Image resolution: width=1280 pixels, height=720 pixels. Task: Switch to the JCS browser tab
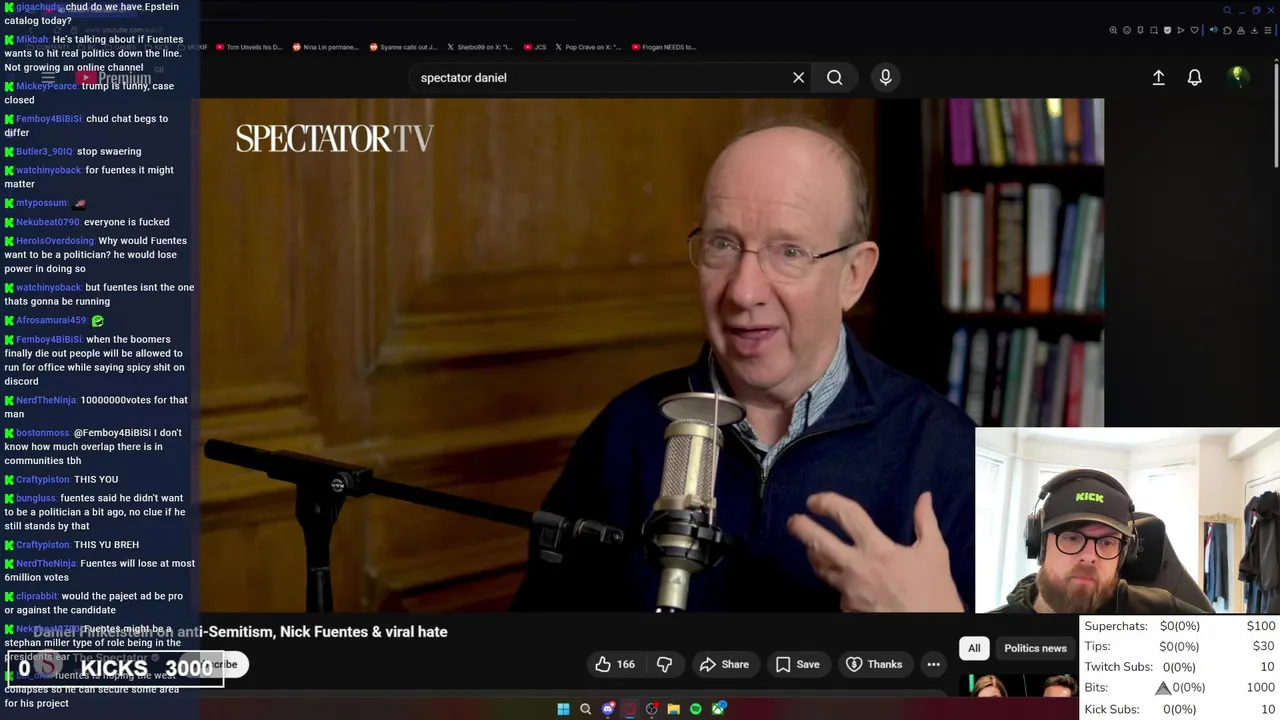(536, 47)
